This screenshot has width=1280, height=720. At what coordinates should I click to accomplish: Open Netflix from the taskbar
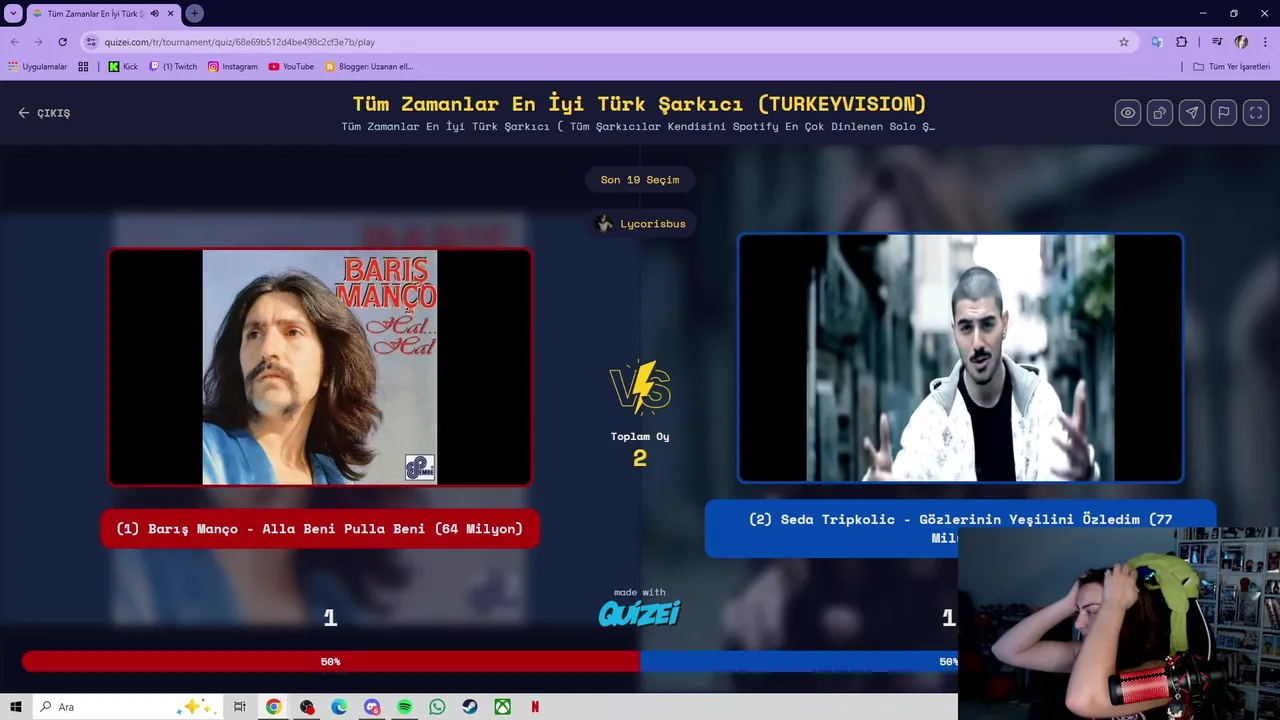point(535,707)
